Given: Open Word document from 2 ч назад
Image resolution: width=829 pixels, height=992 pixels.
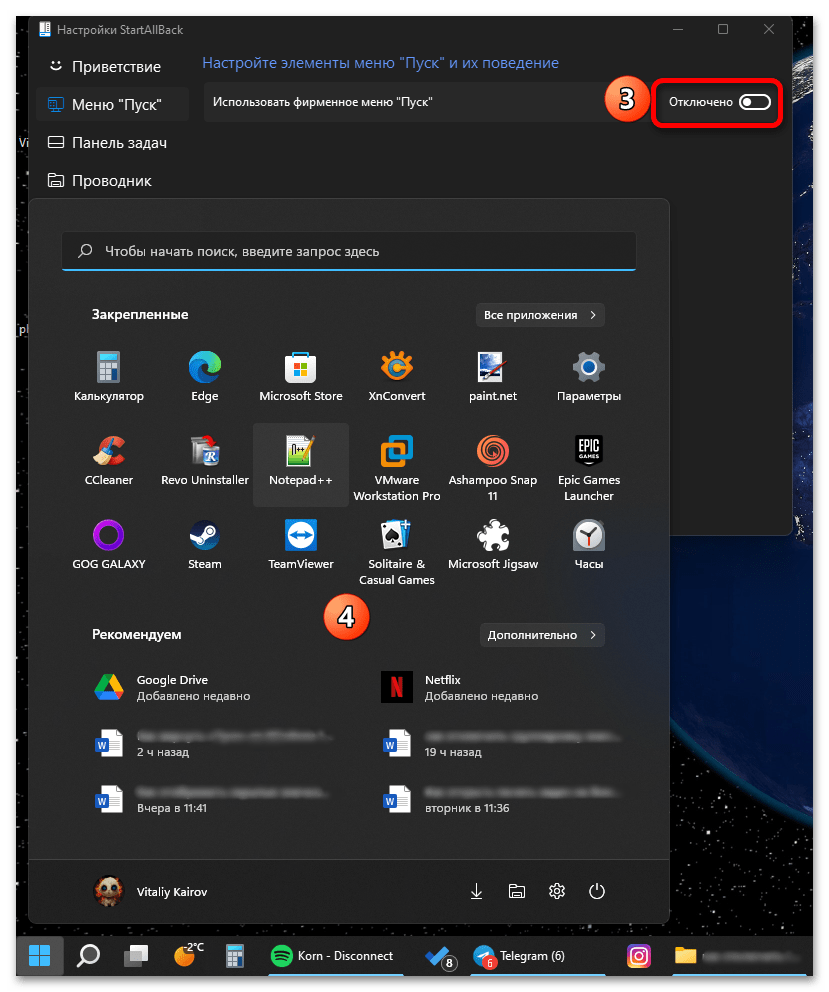Looking at the screenshot, I should tap(215, 743).
